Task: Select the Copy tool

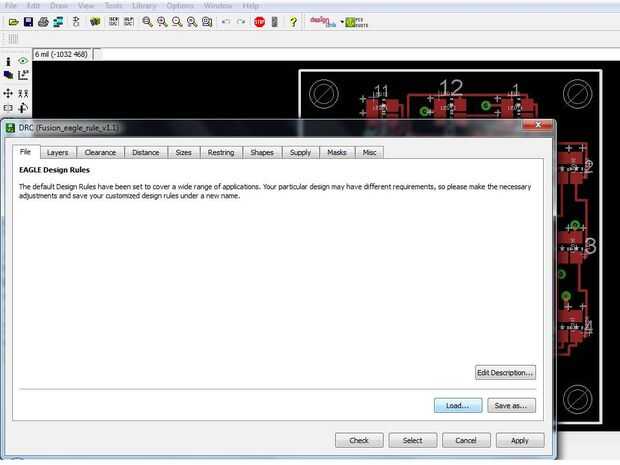Action: pos(23,93)
